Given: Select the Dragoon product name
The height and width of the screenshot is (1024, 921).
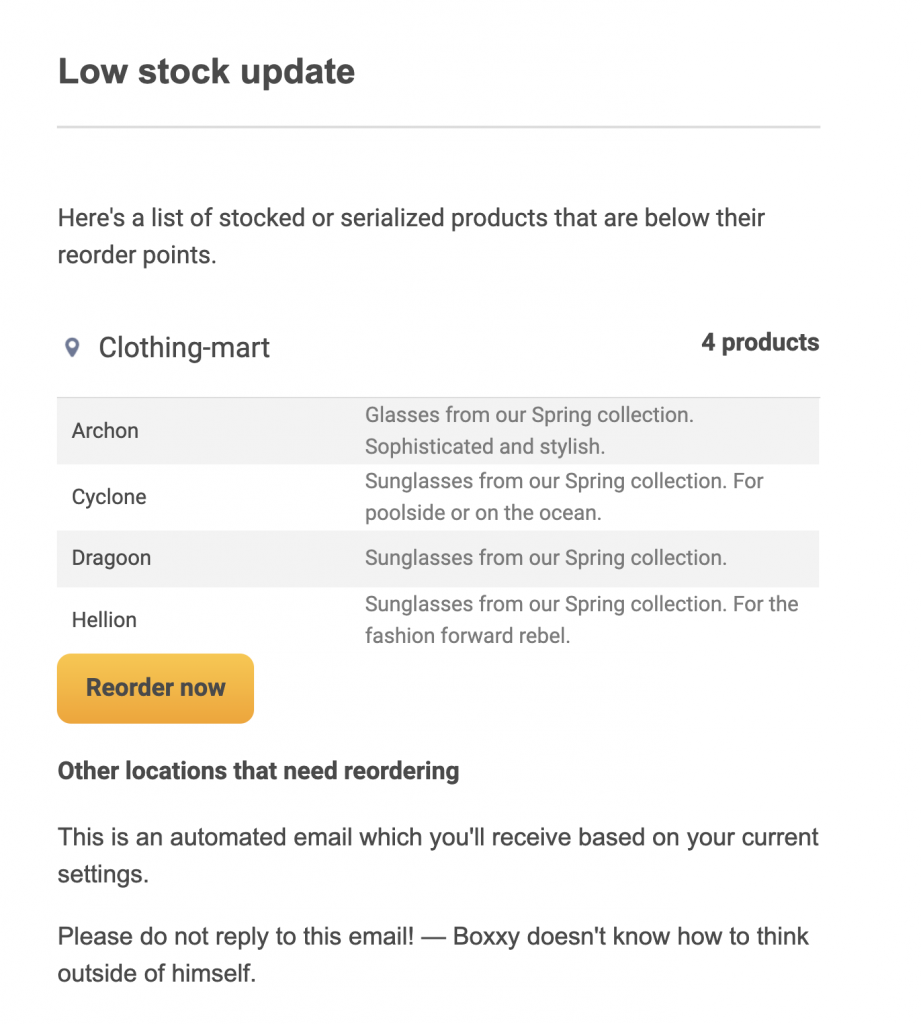Looking at the screenshot, I should click(111, 558).
